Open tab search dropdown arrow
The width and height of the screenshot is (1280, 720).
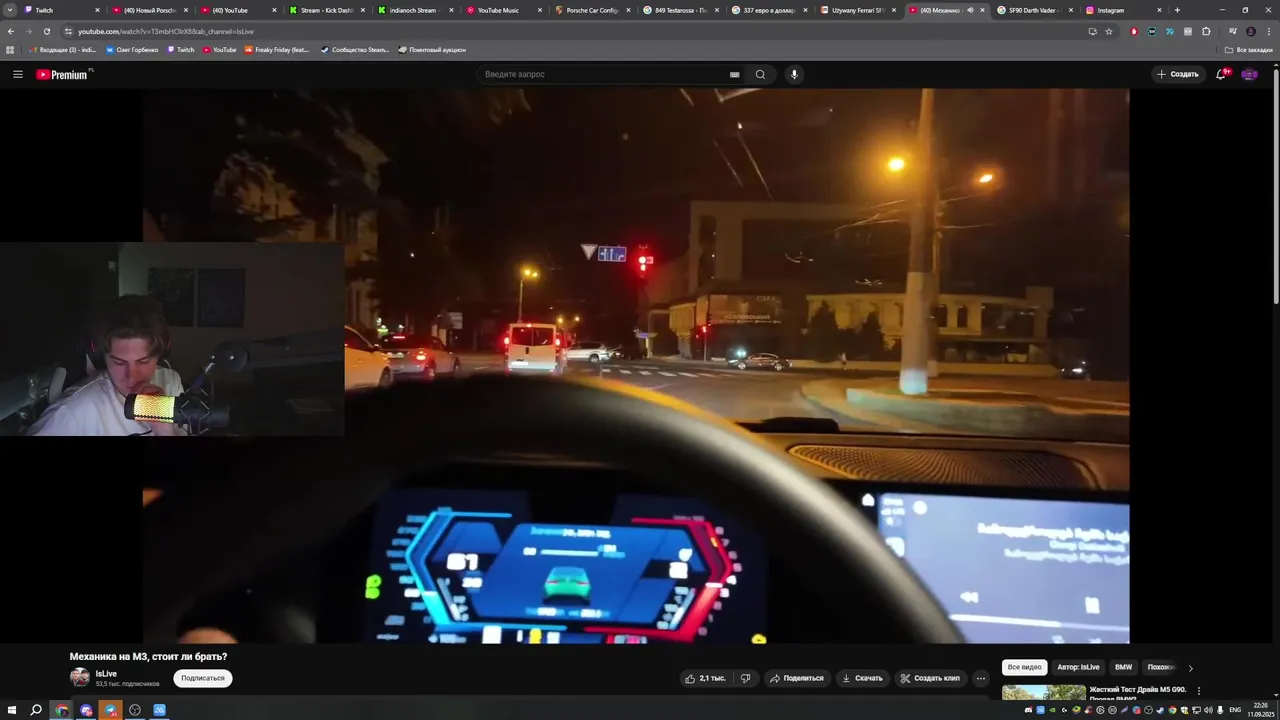(x=10, y=10)
